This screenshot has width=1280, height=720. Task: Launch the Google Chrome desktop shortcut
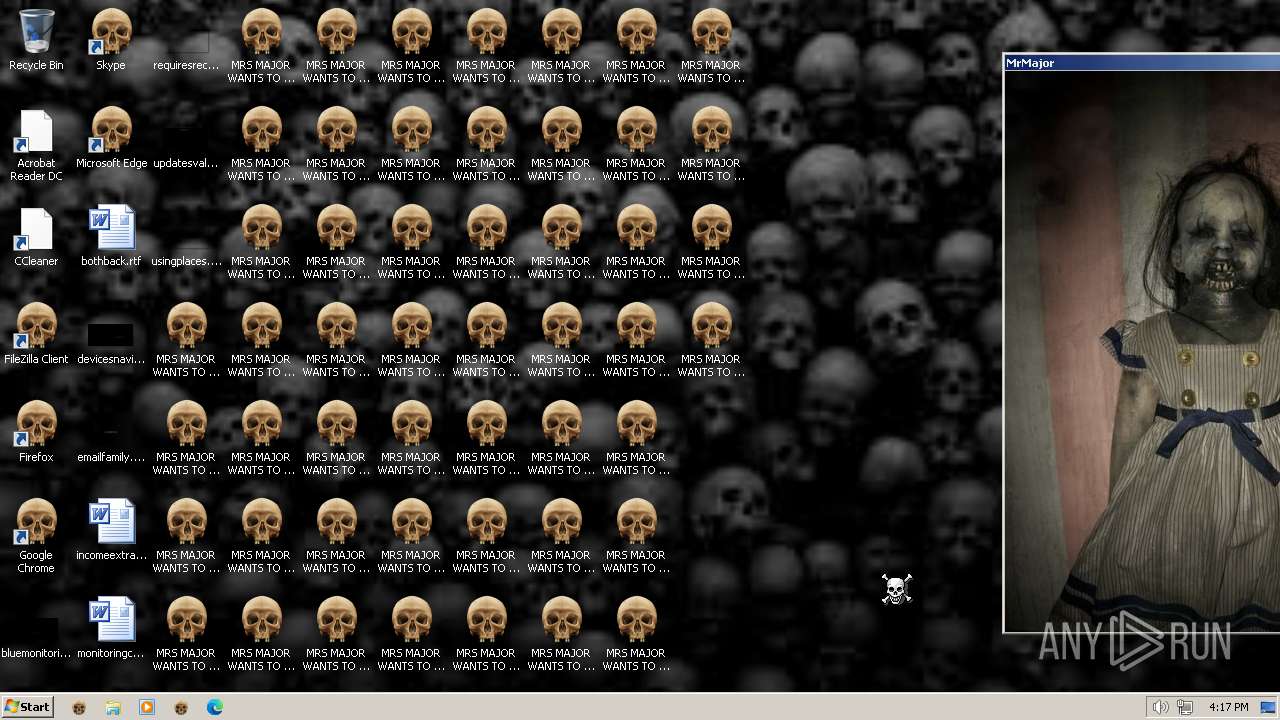(x=36, y=537)
